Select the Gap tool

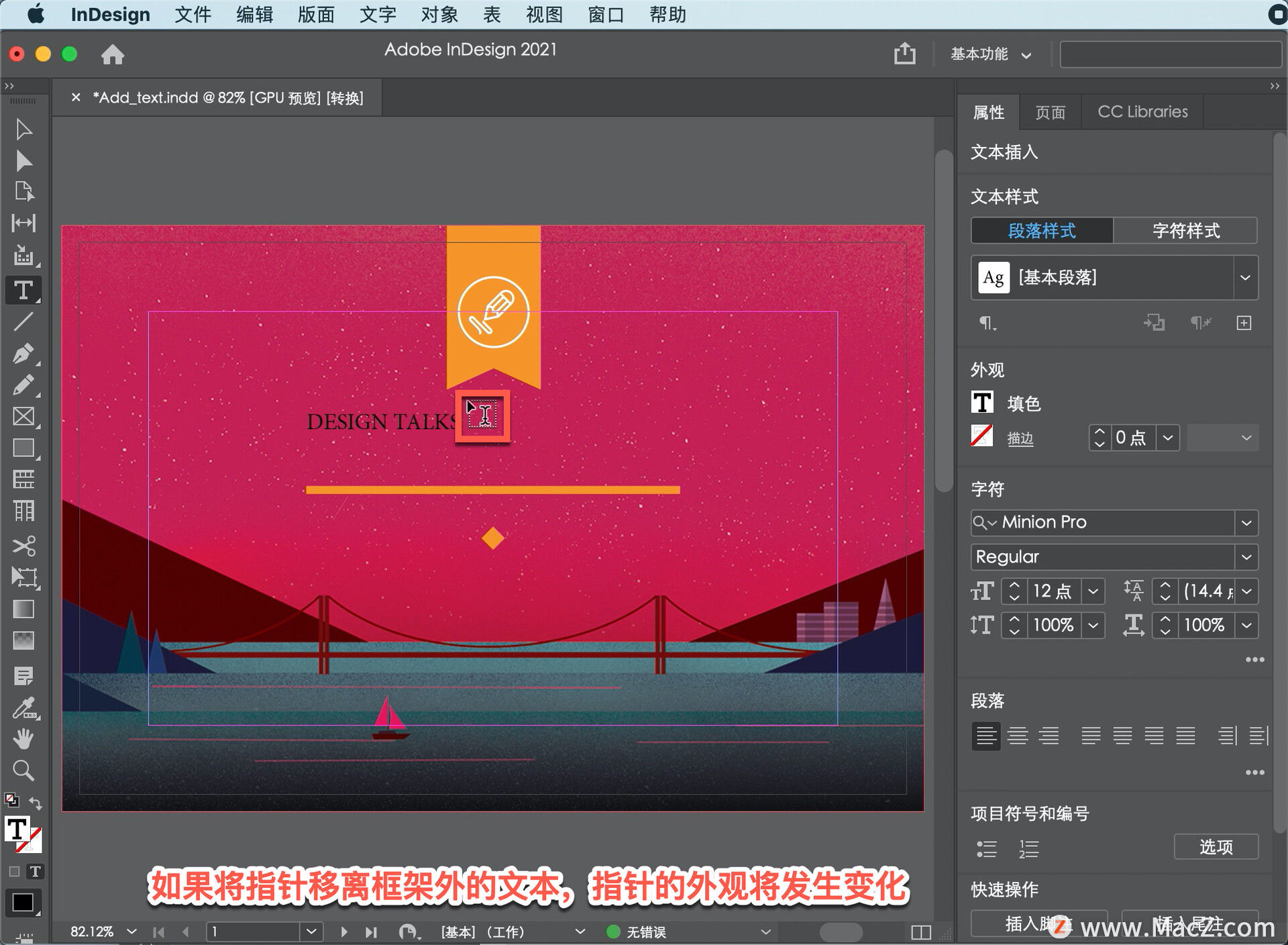23,223
